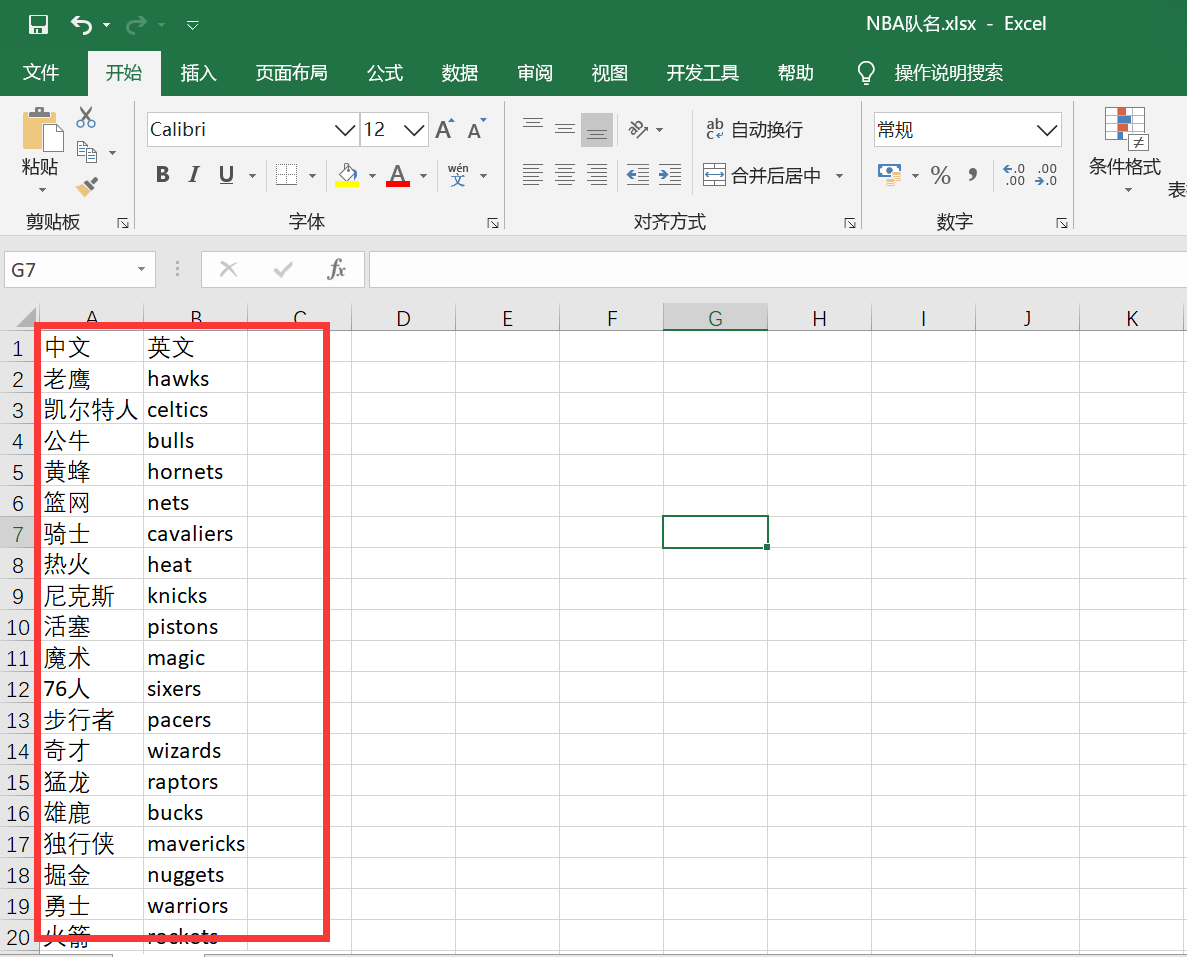Select row 5 header
This screenshot has width=1187, height=957.
(18, 472)
